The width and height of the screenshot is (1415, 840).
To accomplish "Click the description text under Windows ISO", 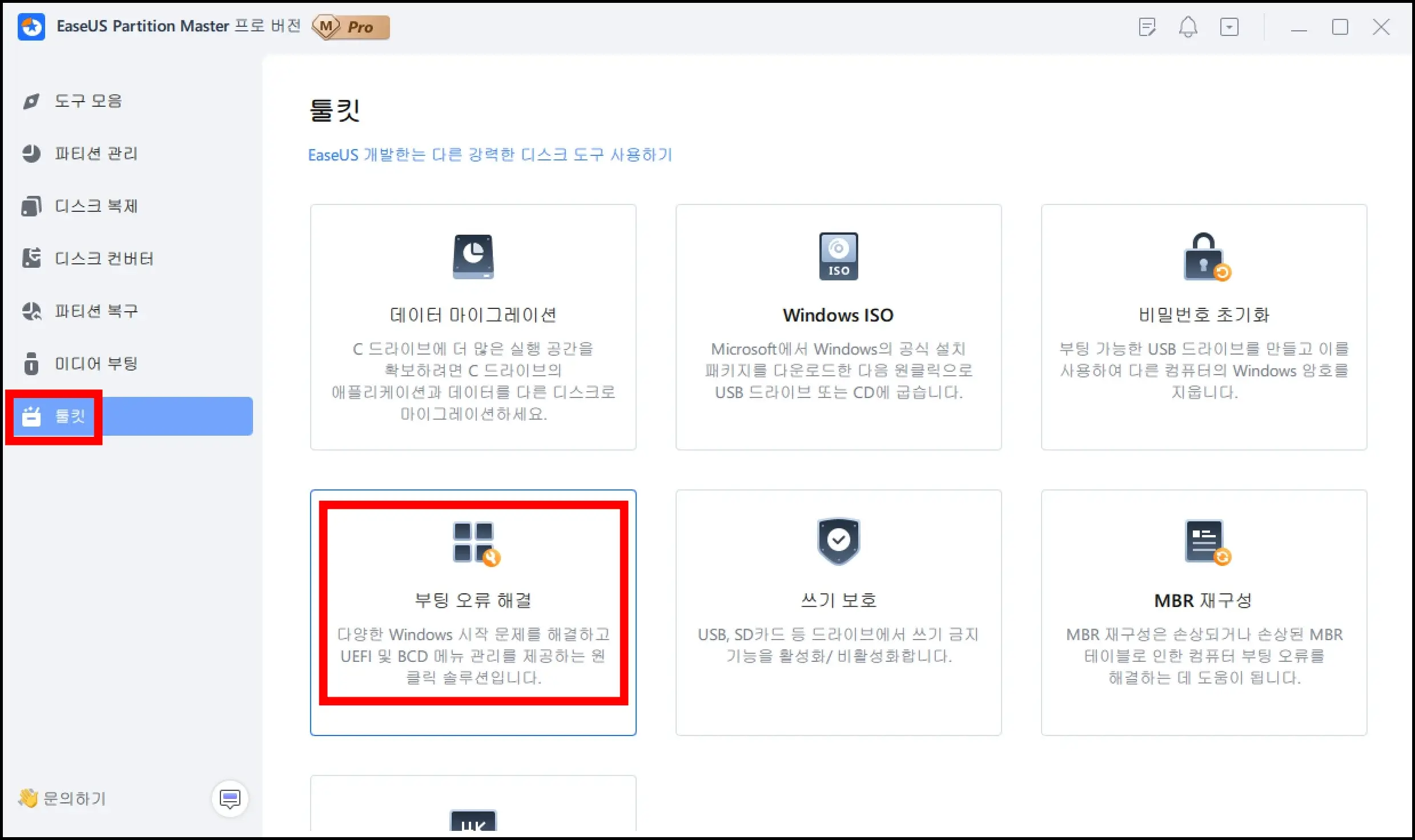I will coord(838,371).
